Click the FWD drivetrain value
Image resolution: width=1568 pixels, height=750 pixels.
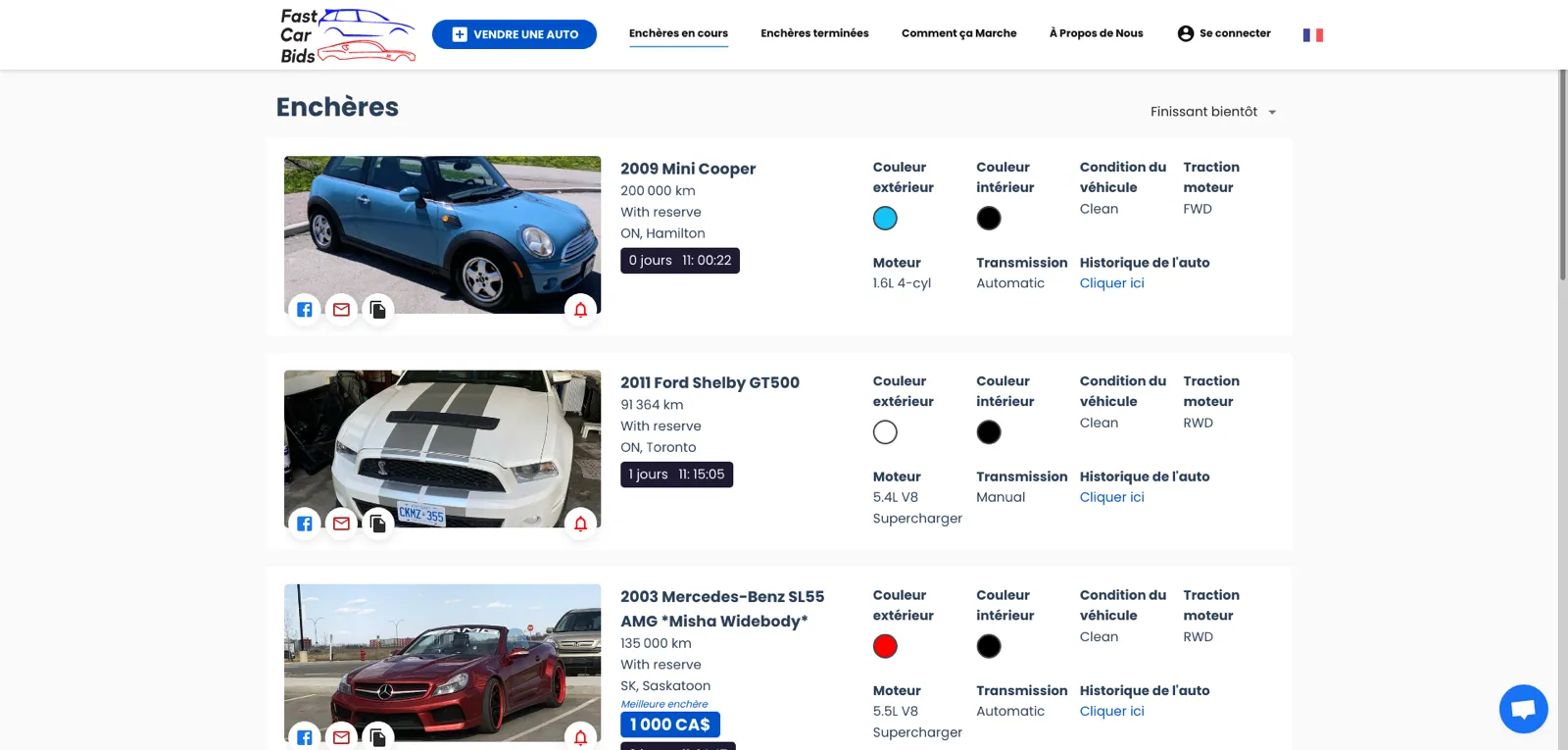point(1198,209)
